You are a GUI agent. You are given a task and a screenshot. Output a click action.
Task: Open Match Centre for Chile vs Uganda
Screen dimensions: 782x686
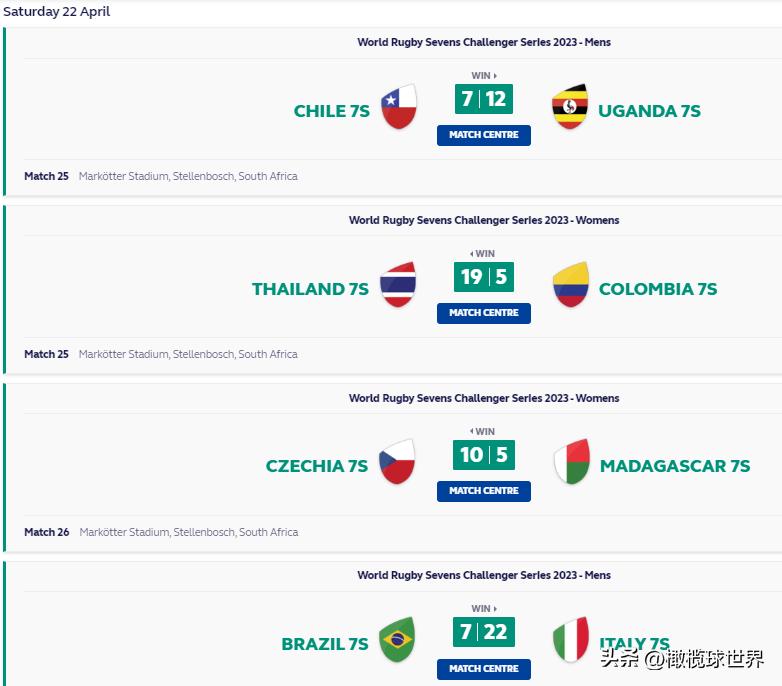pos(484,135)
